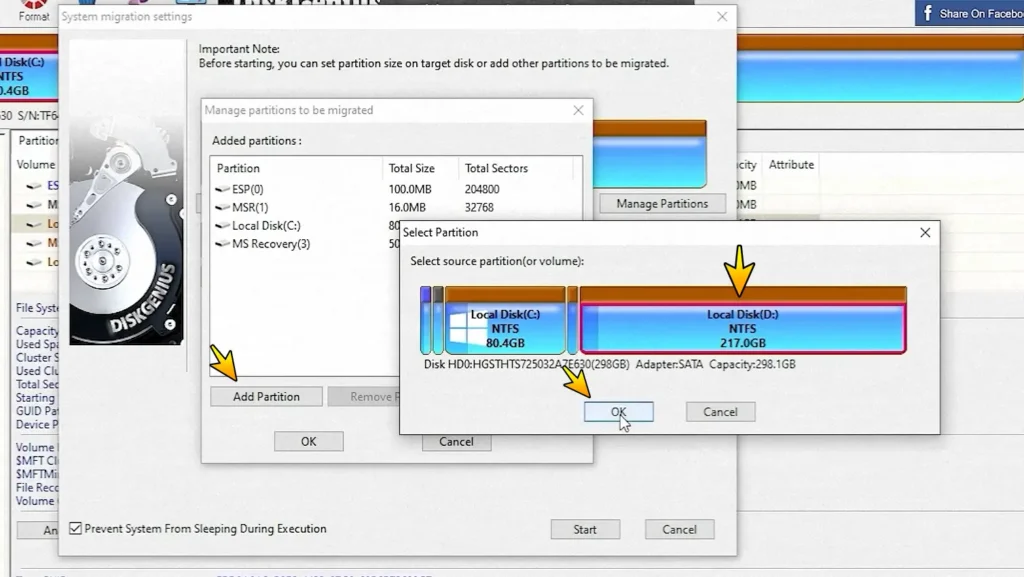Image resolution: width=1024 pixels, height=577 pixels.
Task: Close the Manage partitions to be migrated dialog
Action: pyautogui.click(x=578, y=110)
